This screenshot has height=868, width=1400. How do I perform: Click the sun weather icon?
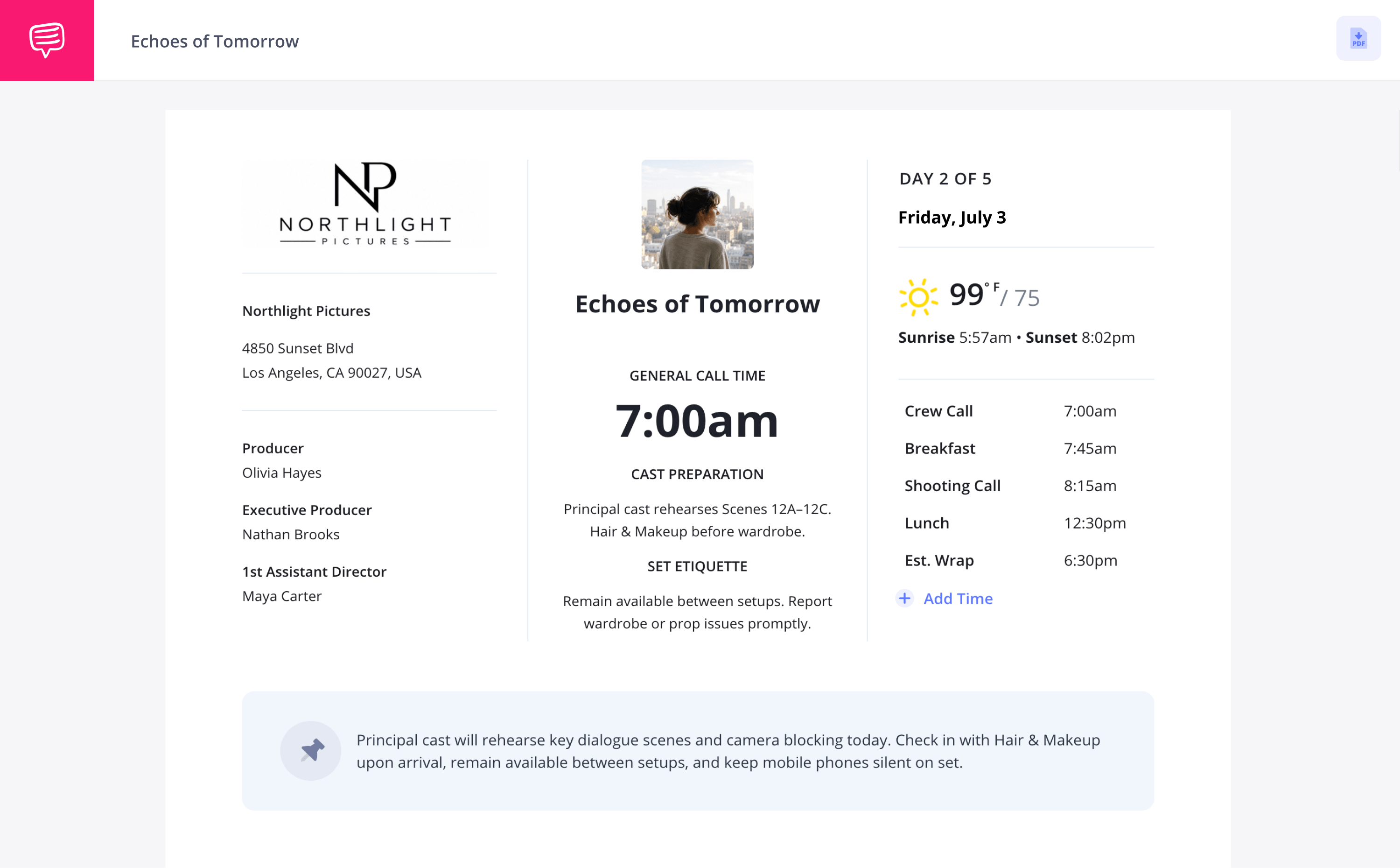[x=918, y=297]
